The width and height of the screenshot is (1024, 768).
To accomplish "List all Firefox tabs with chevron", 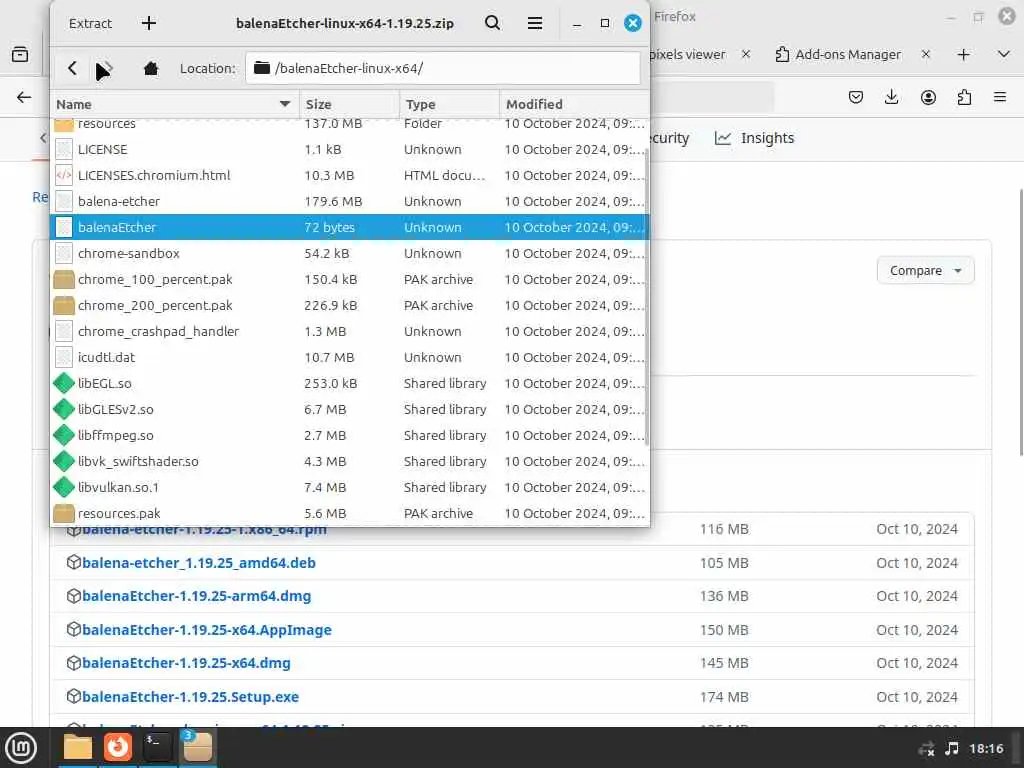I will (1004, 54).
